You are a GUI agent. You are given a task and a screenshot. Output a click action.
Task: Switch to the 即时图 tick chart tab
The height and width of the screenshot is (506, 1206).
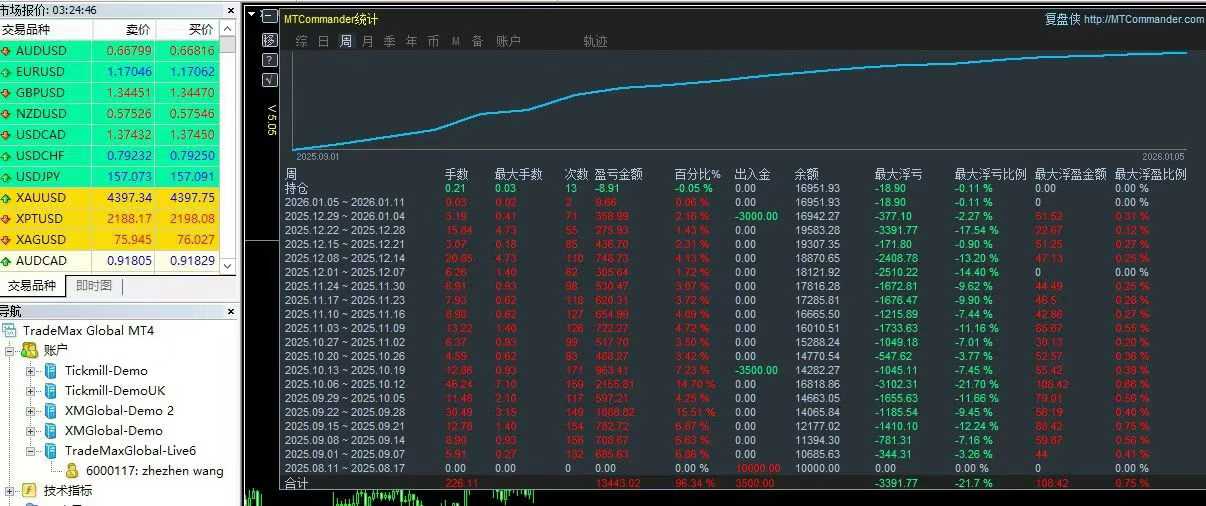tap(93, 286)
